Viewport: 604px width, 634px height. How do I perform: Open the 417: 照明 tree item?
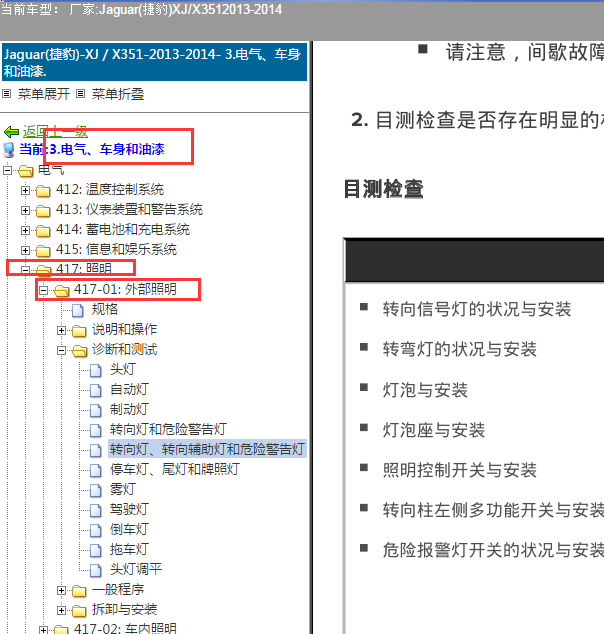(84, 268)
